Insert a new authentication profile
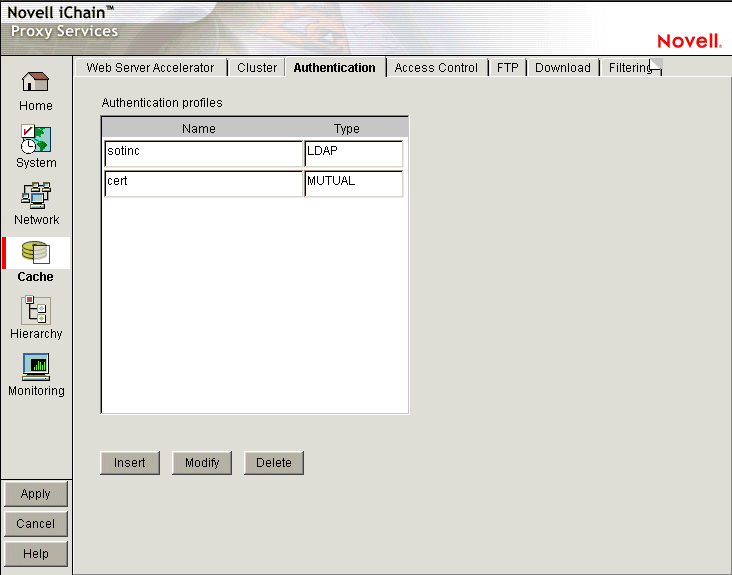Image resolution: width=732 pixels, height=575 pixels. 130,463
